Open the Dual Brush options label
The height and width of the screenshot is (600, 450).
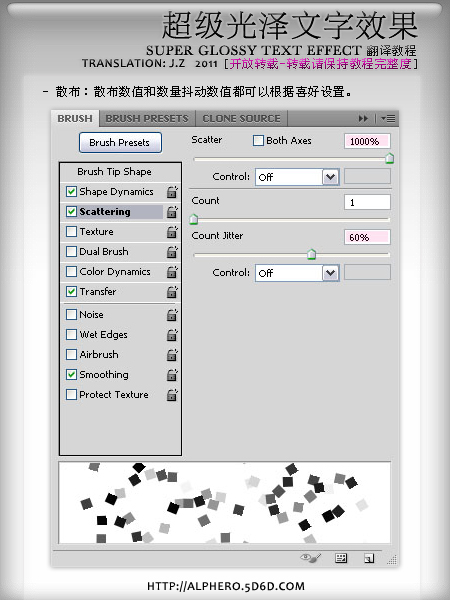pyautogui.click(x=104, y=251)
